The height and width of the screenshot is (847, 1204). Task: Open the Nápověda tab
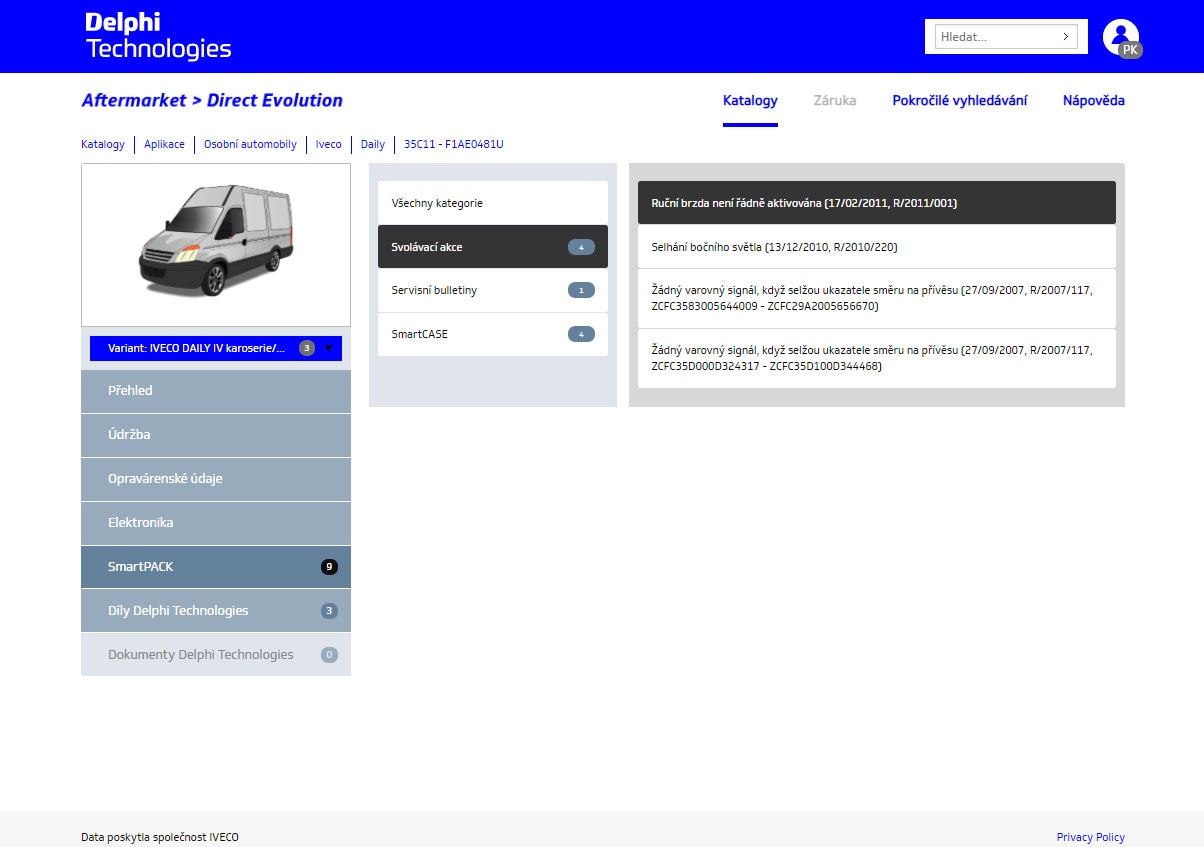click(x=1094, y=100)
